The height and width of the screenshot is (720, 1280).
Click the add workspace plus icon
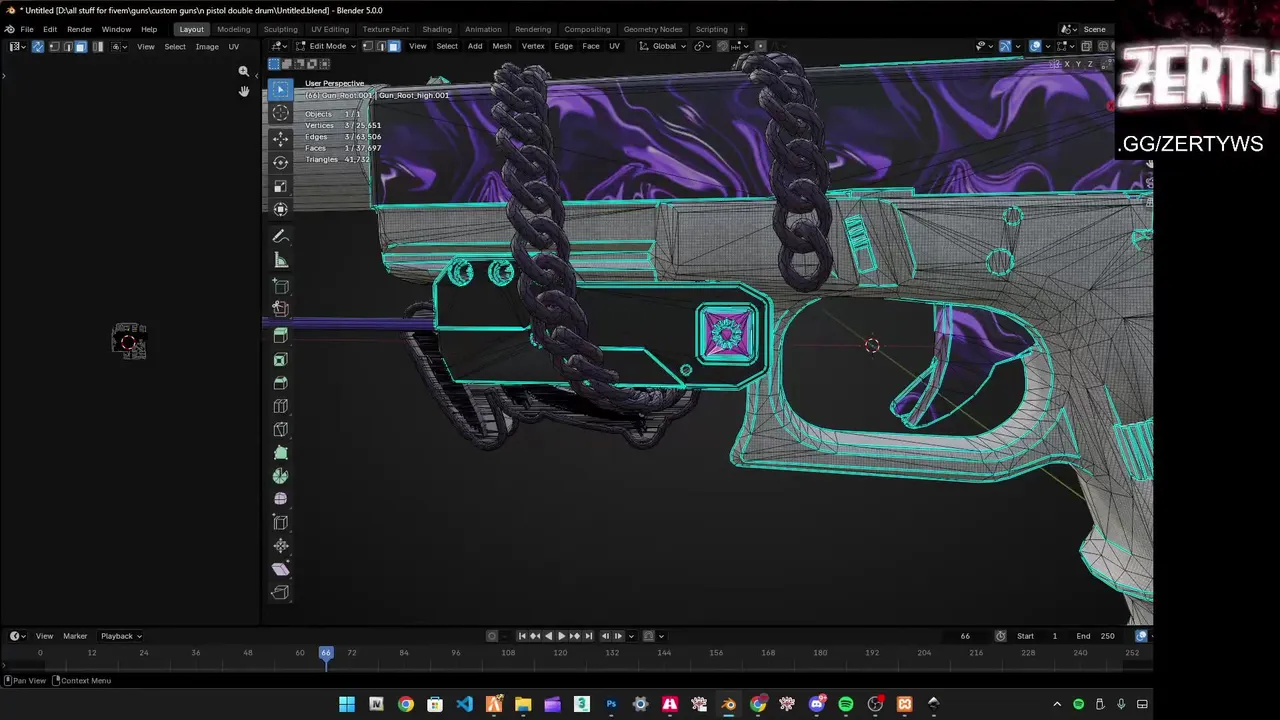(x=740, y=29)
